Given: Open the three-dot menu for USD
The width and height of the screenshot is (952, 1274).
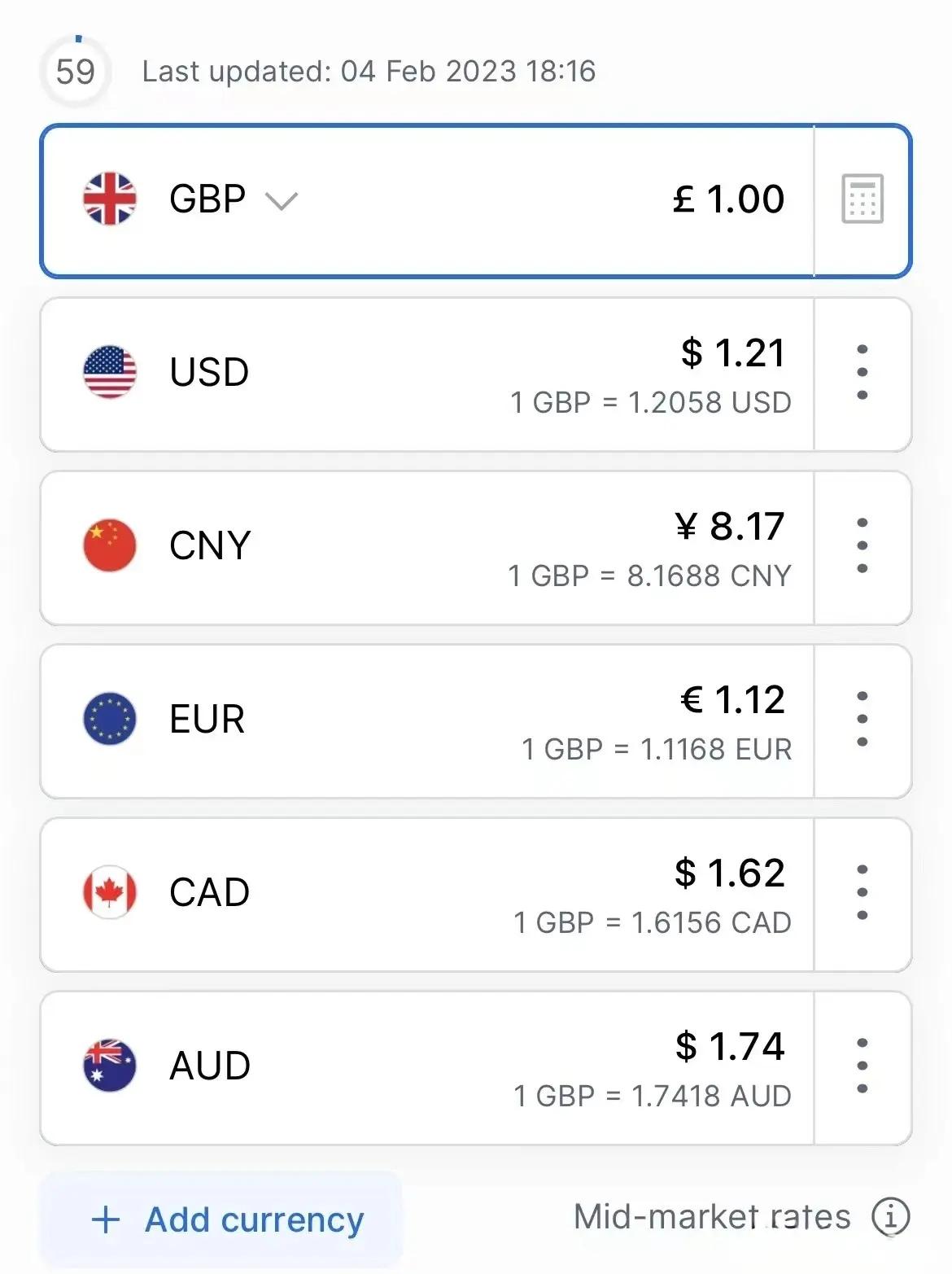Looking at the screenshot, I should click(x=862, y=372).
